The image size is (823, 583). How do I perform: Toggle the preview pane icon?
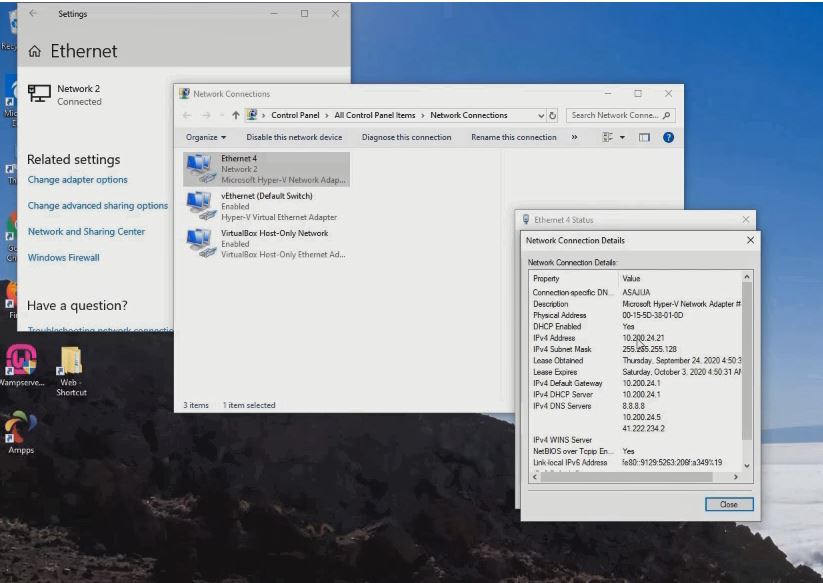tap(644, 137)
